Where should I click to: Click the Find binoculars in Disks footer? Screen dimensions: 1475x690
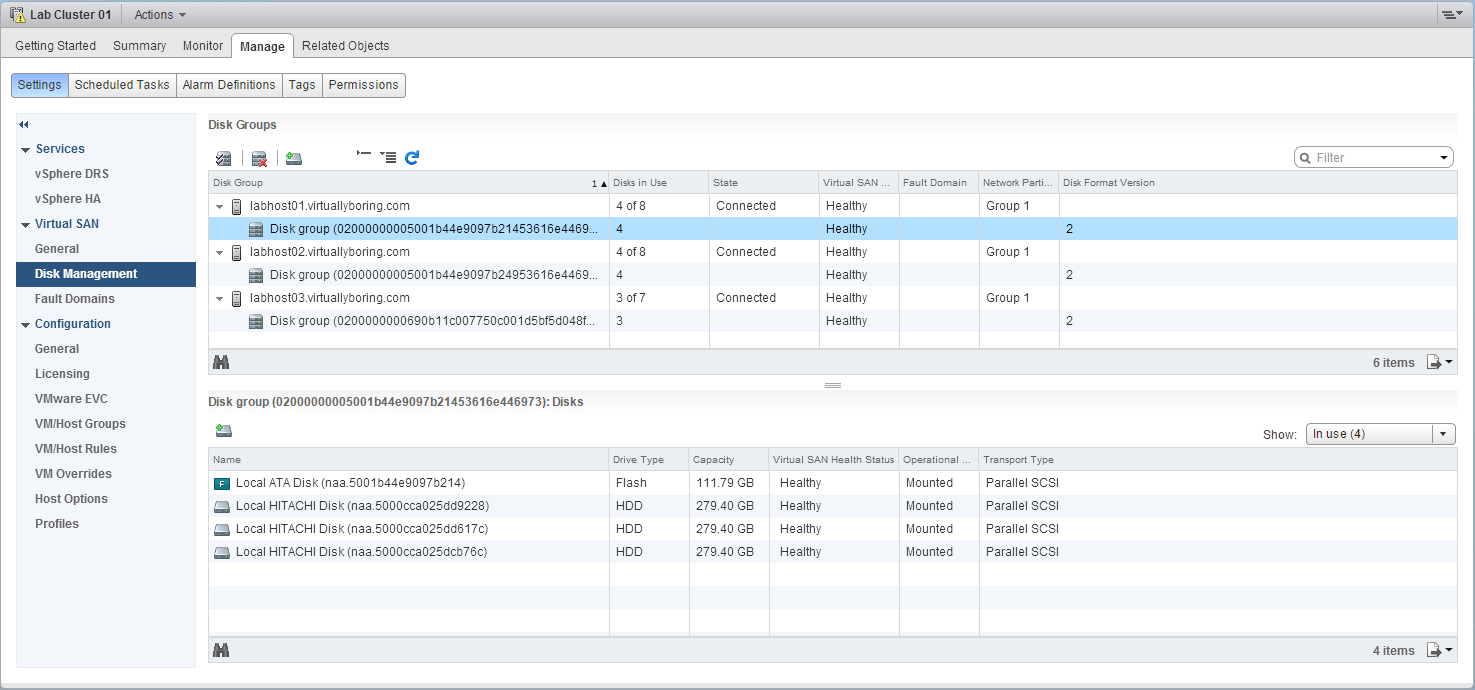pyautogui.click(x=221, y=650)
